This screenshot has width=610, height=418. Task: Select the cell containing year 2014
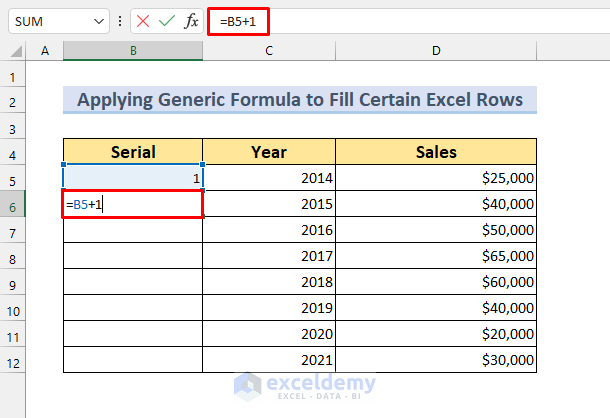tap(269, 178)
